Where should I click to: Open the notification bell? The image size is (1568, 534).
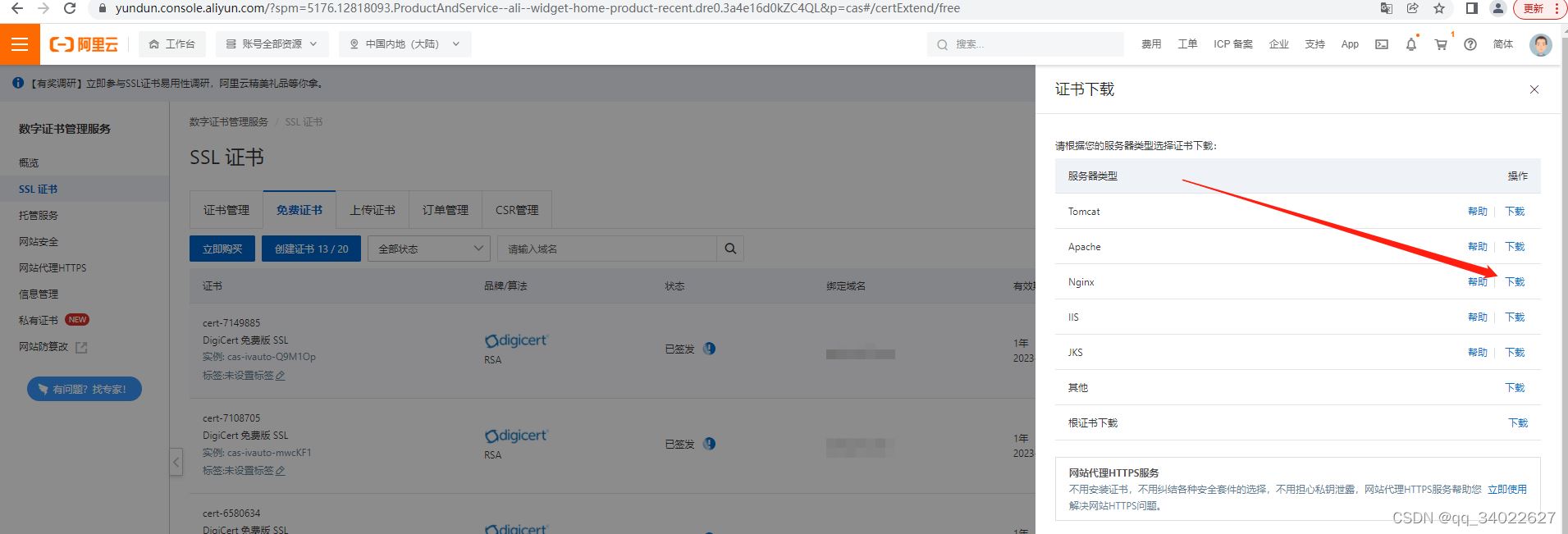(x=1411, y=44)
